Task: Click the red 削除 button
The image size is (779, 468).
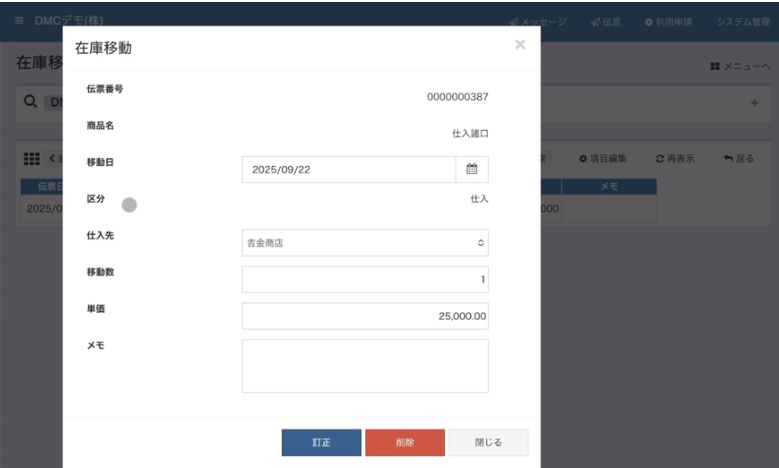Action: [404, 443]
